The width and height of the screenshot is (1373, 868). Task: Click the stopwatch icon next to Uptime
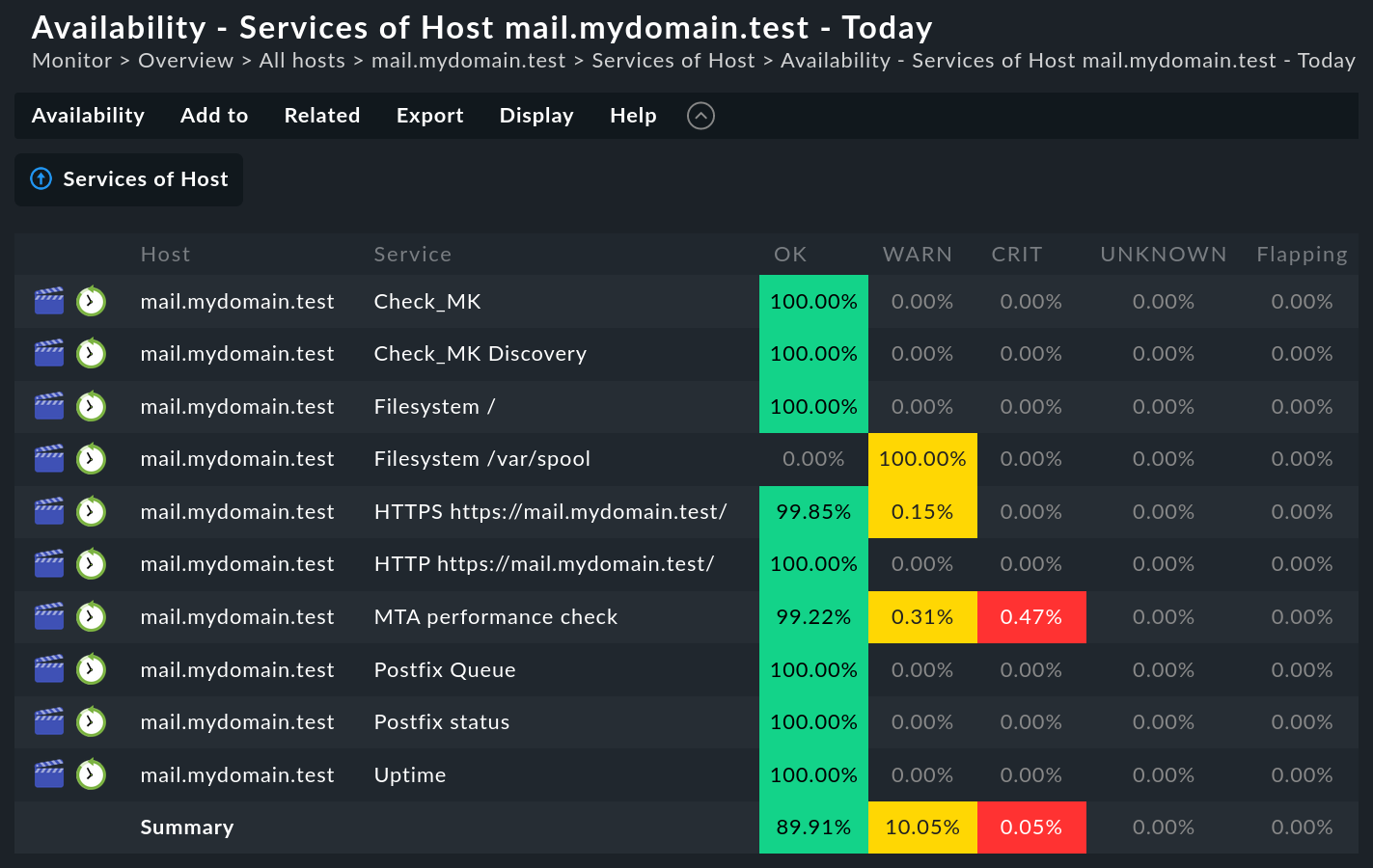(91, 773)
